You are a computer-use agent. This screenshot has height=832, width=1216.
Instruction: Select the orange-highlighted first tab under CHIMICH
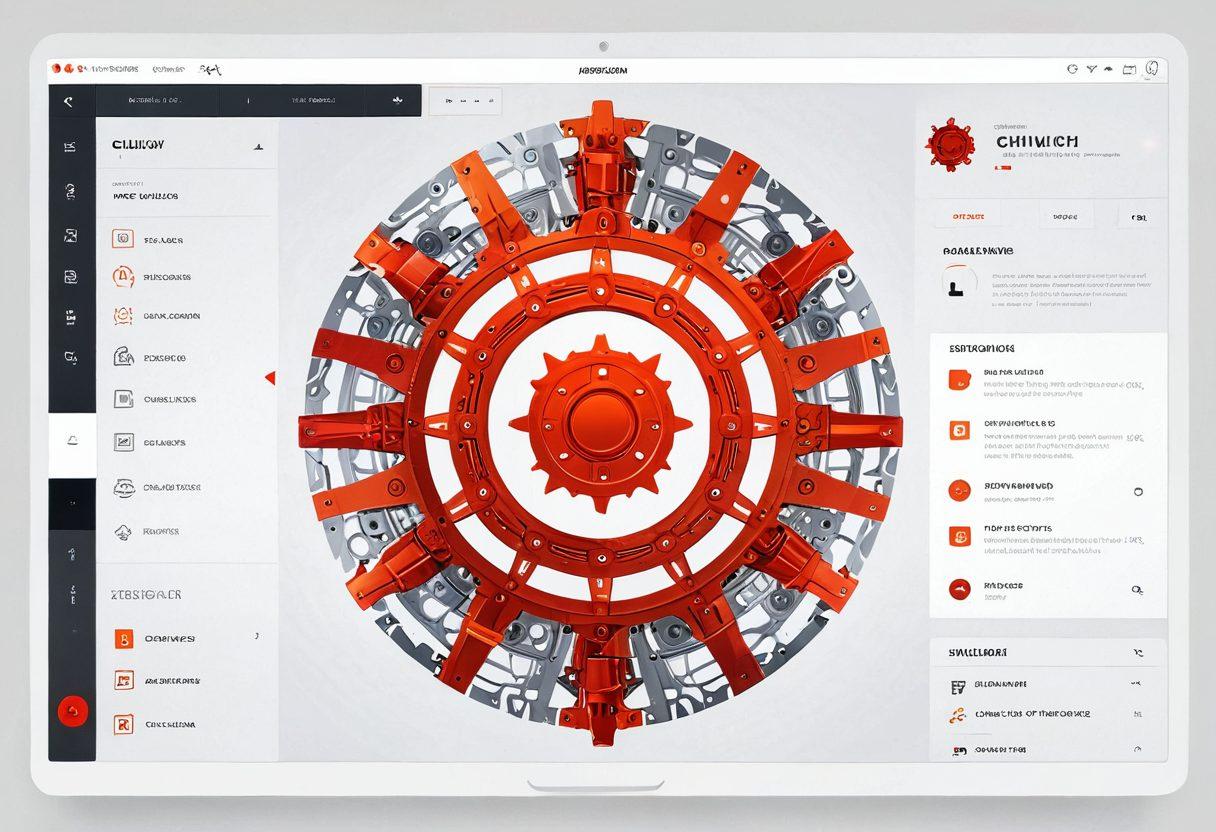tap(968, 215)
